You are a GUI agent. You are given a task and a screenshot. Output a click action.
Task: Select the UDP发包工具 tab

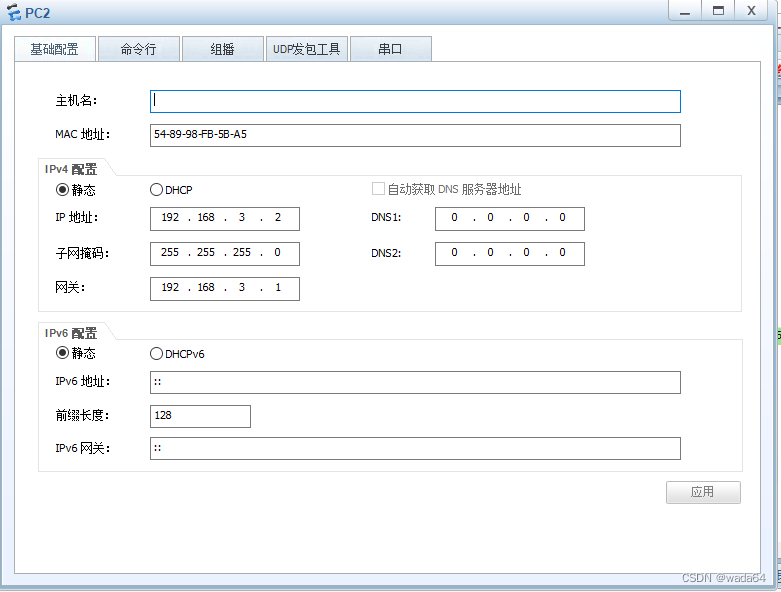tap(307, 49)
